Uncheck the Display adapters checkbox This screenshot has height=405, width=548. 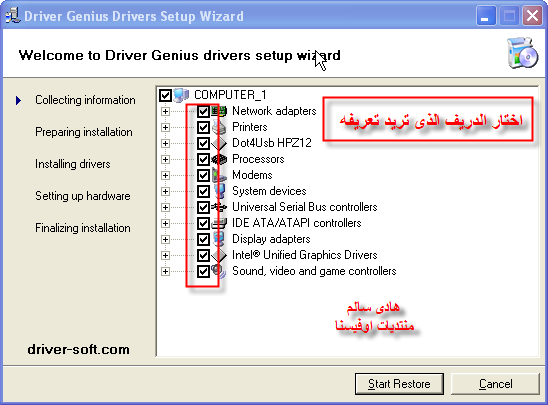click(x=203, y=239)
